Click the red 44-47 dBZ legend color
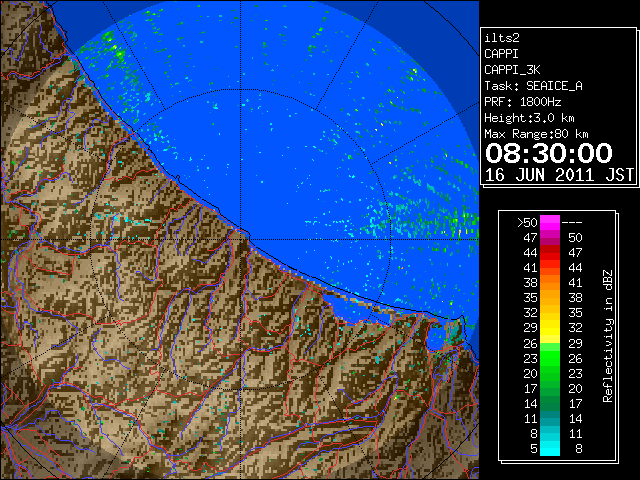This screenshot has height=480, width=640. (x=550, y=253)
